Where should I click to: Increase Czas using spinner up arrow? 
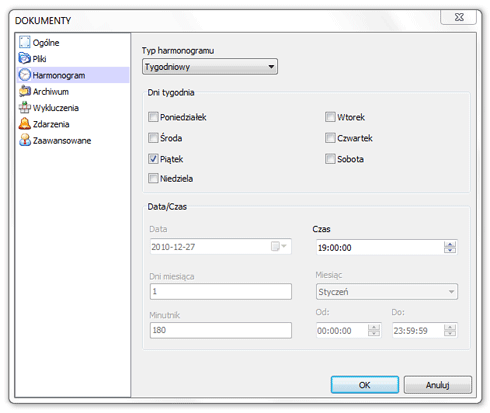[450, 244]
